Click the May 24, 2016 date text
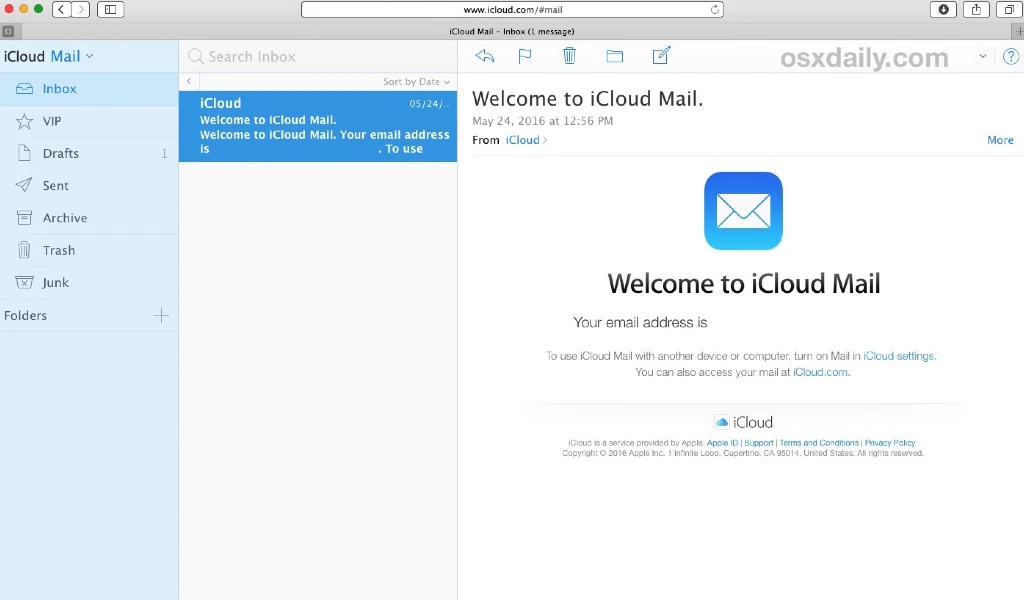This screenshot has width=1024, height=600. point(543,121)
